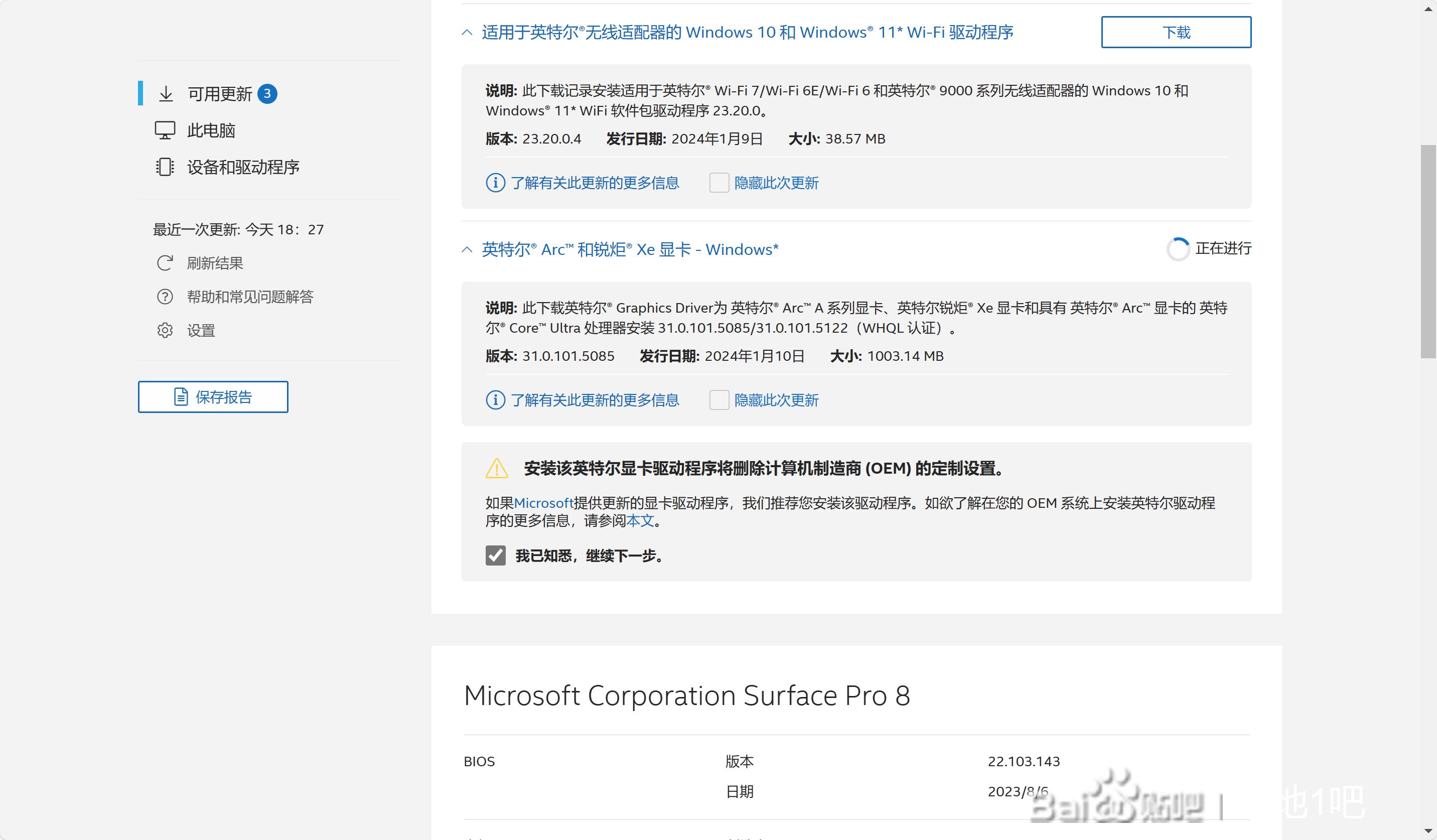The height and width of the screenshot is (840, 1437).
Task: Click the chip icon for 设备和驱动程序
Action: click(x=165, y=167)
